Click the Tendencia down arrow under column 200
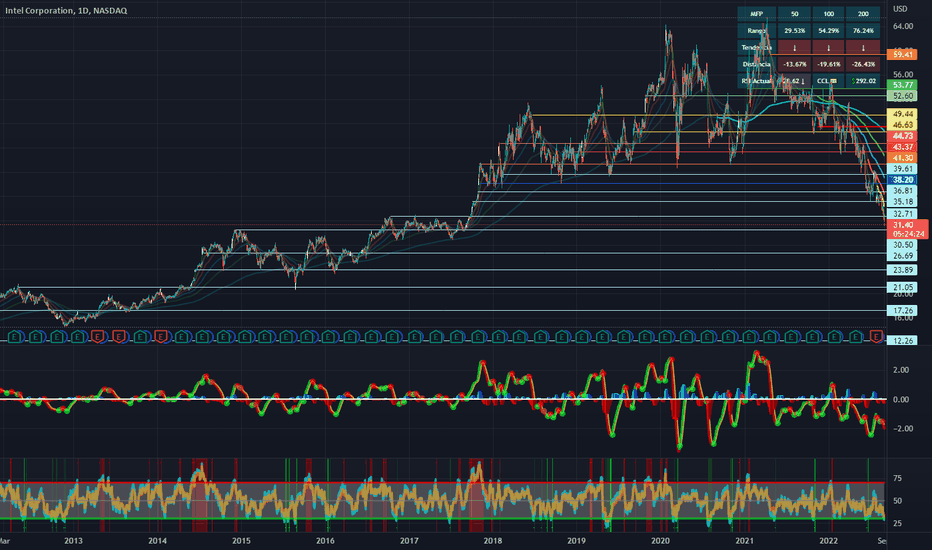 click(863, 47)
